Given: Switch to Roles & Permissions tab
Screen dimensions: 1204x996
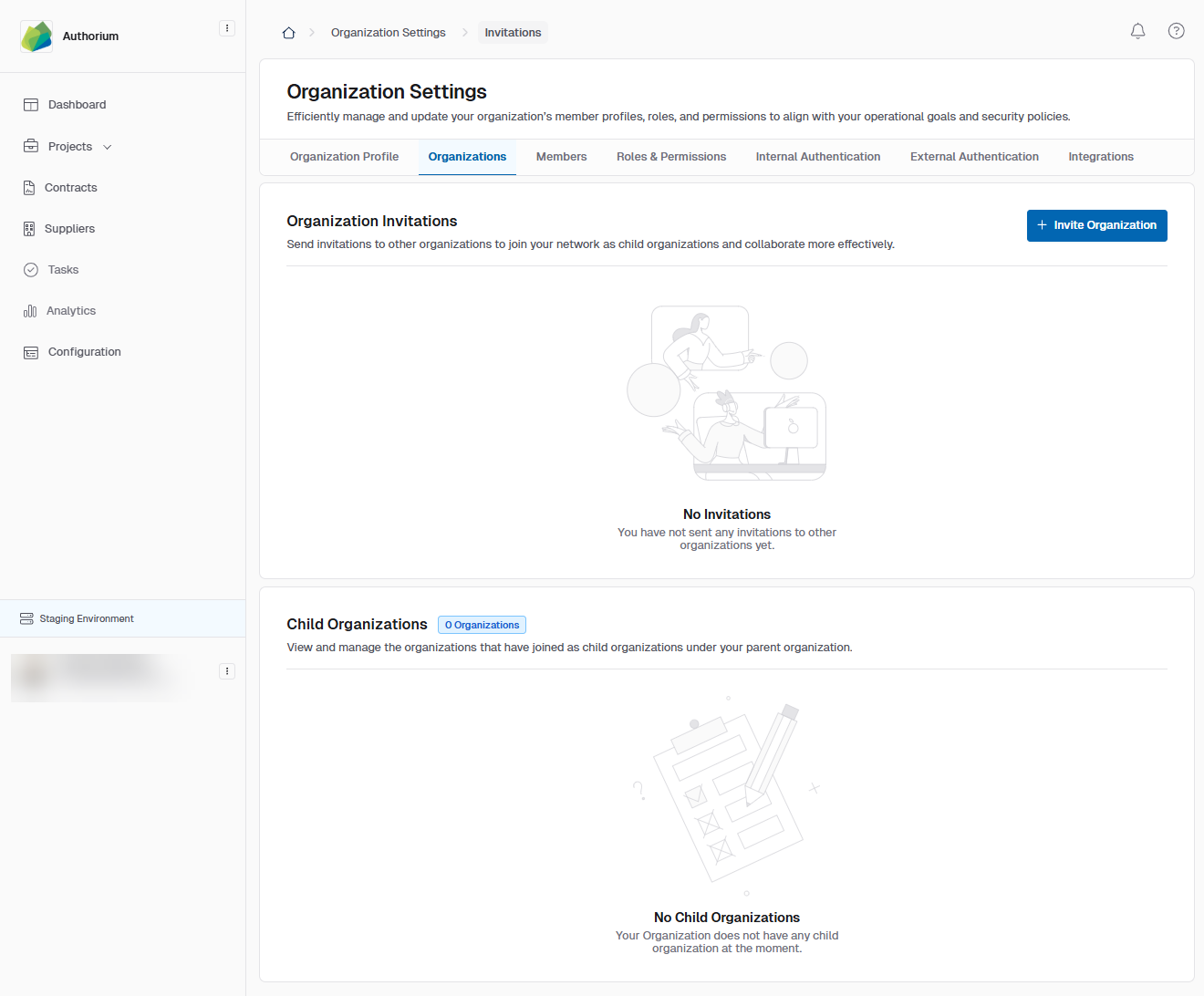Looking at the screenshot, I should click(x=670, y=157).
